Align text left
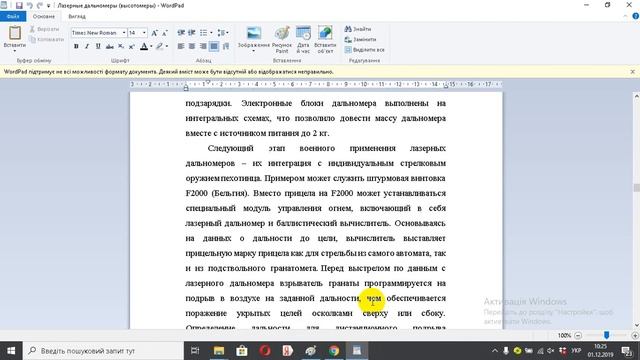Viewport: 640px width, 360px height. click(181, 47)
